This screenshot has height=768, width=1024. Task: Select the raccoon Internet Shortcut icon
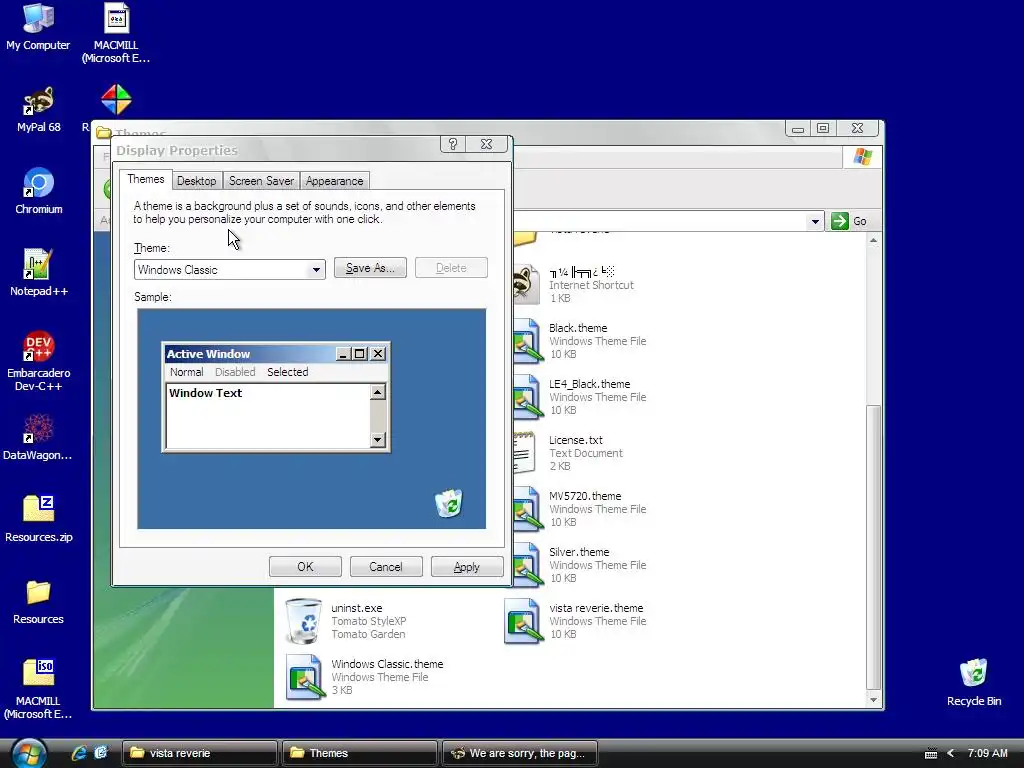[526, 284]
